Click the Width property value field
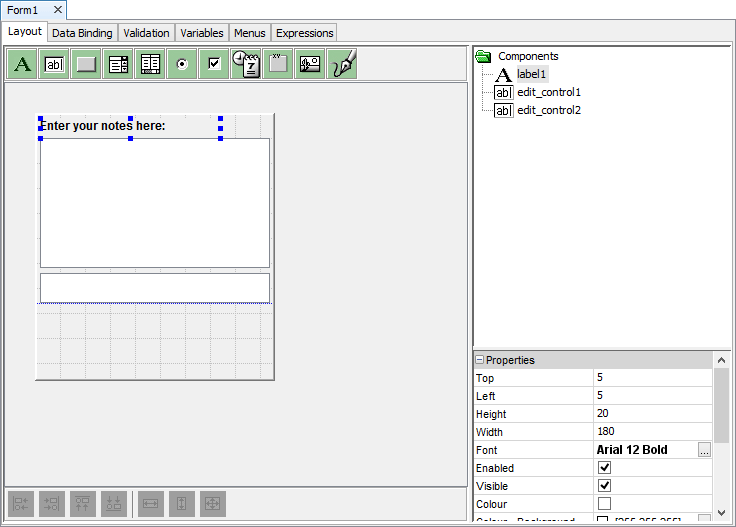The height and width of the screenshot is (527, 736). (x=650, y=432)
